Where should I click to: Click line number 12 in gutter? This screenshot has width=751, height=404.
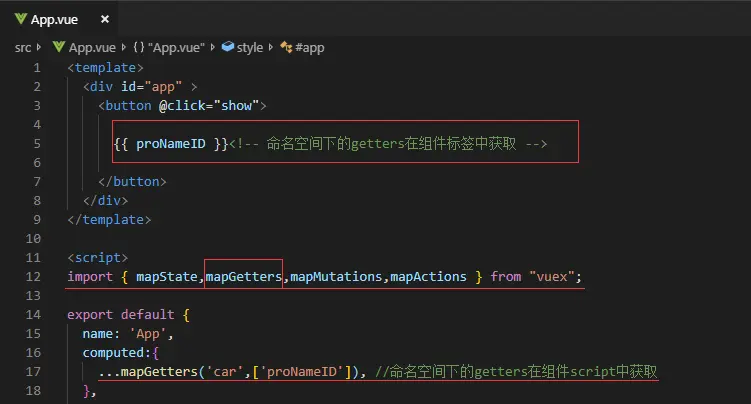pyautogui.click(x=33, y=277)
